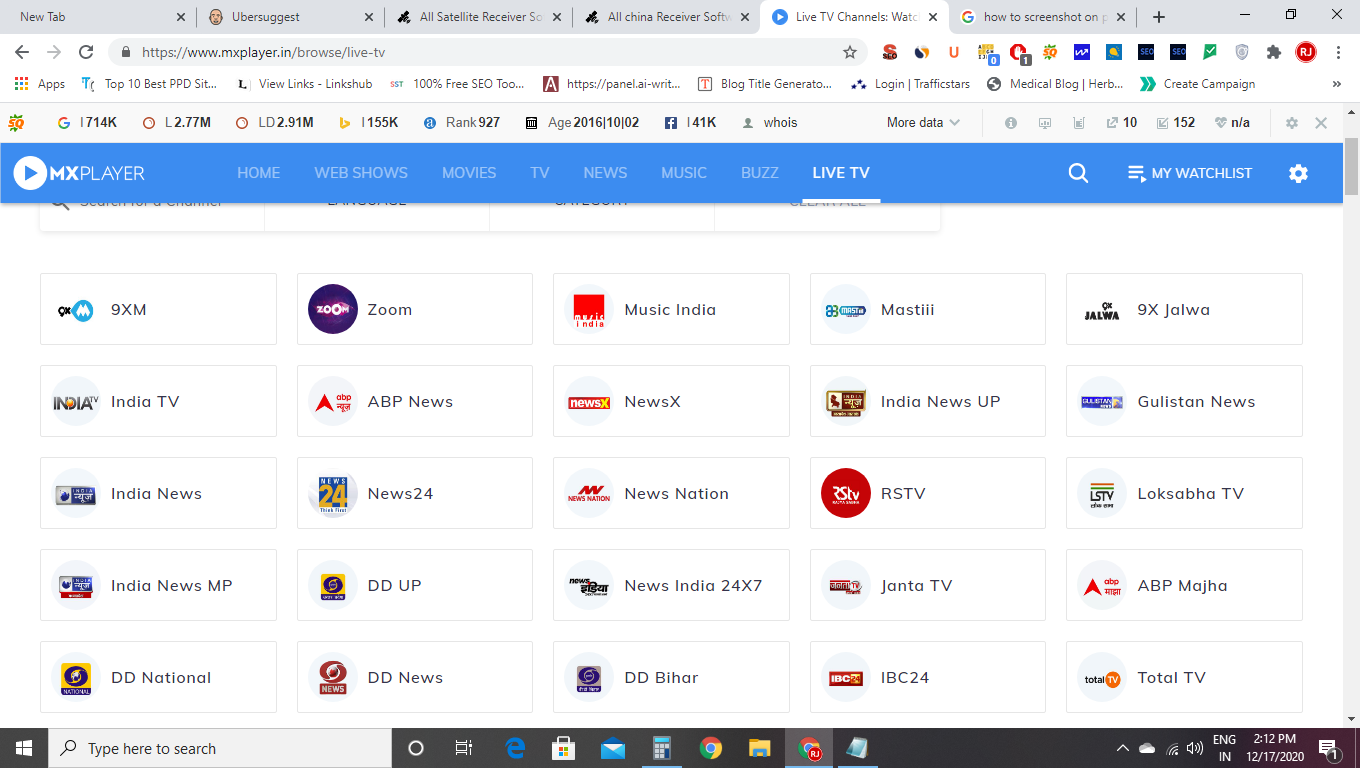Viewport: 1360px width, 768px height.
Task: Open the 9XM channel logo
Action: pos(76,309)
